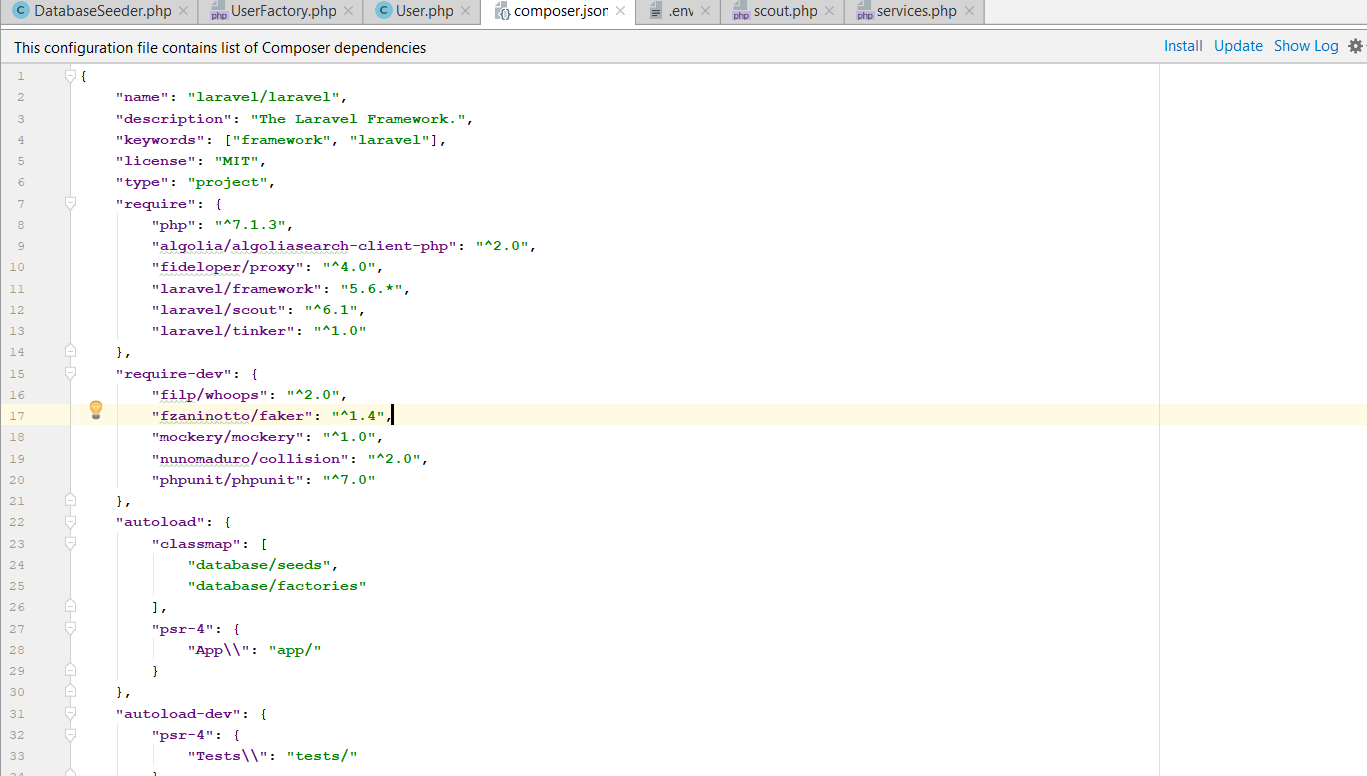
Task: Click the "5.6.*" version value
Action: 372,289
